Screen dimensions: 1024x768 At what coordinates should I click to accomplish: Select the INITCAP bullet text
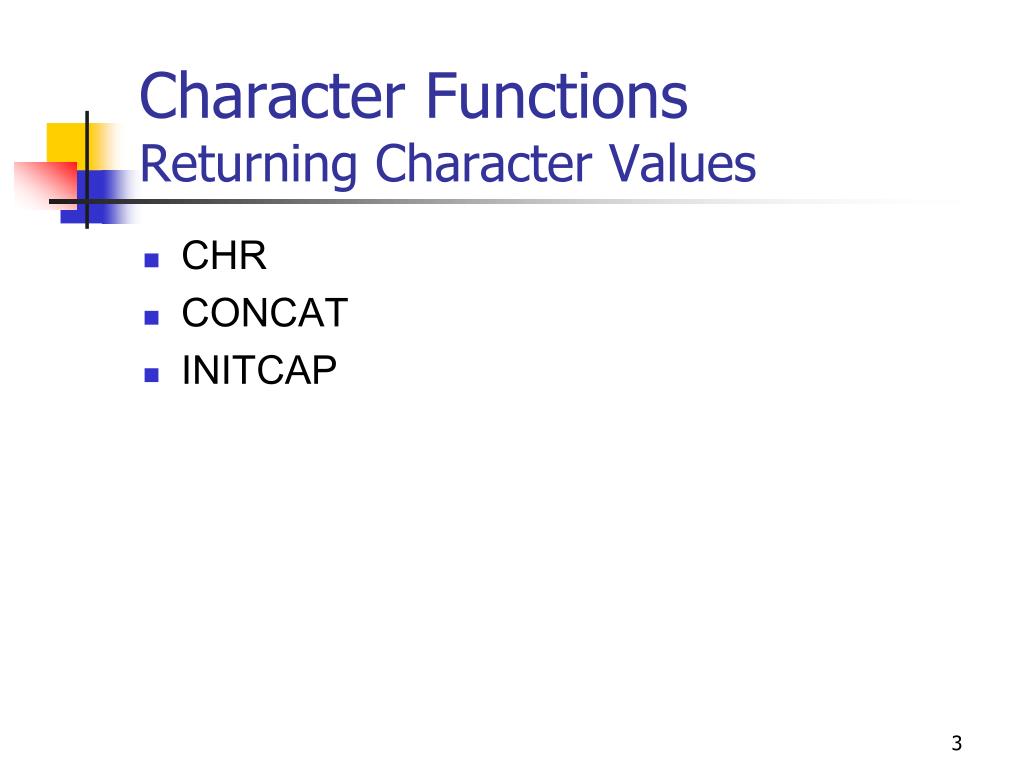[x=259, y=370]
